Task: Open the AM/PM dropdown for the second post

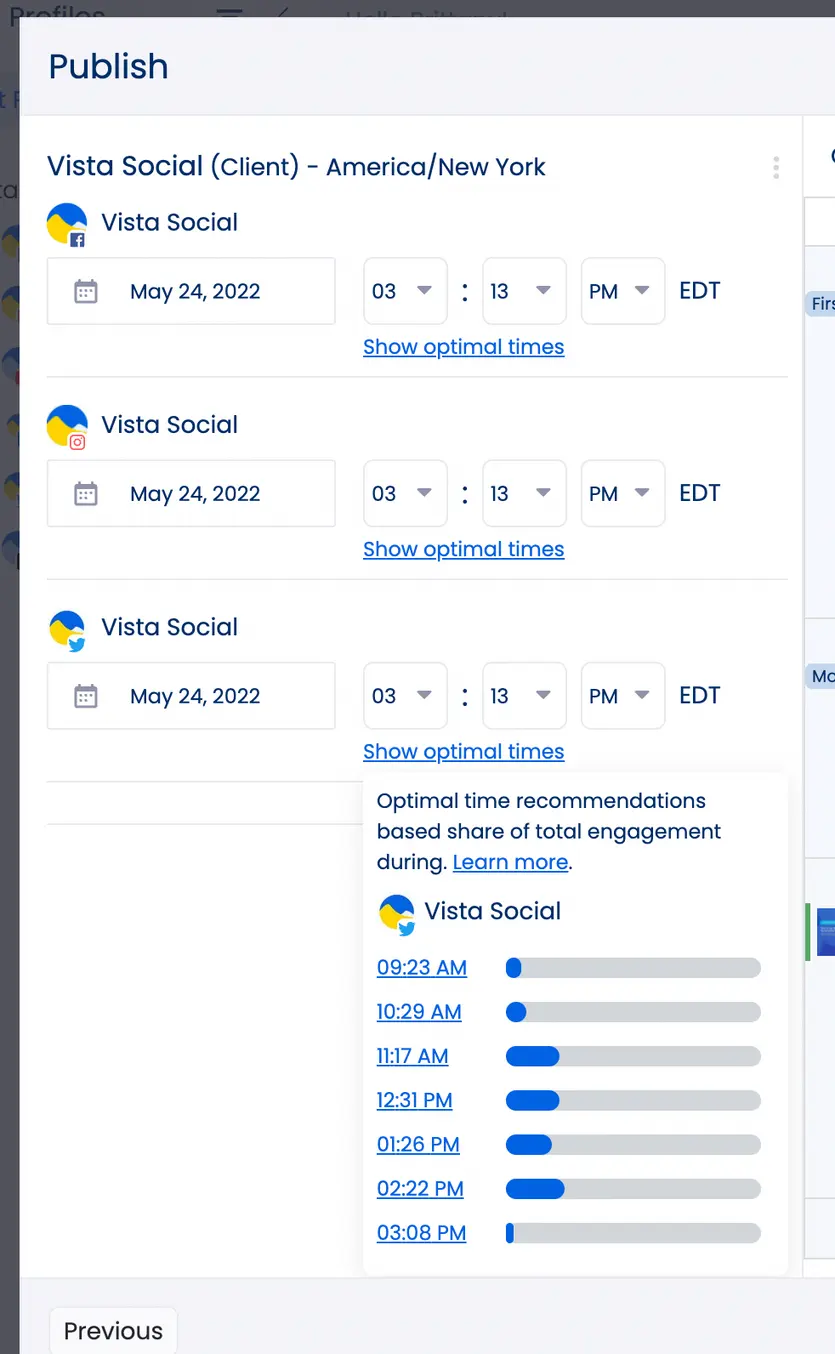Action: coord(622,493)
